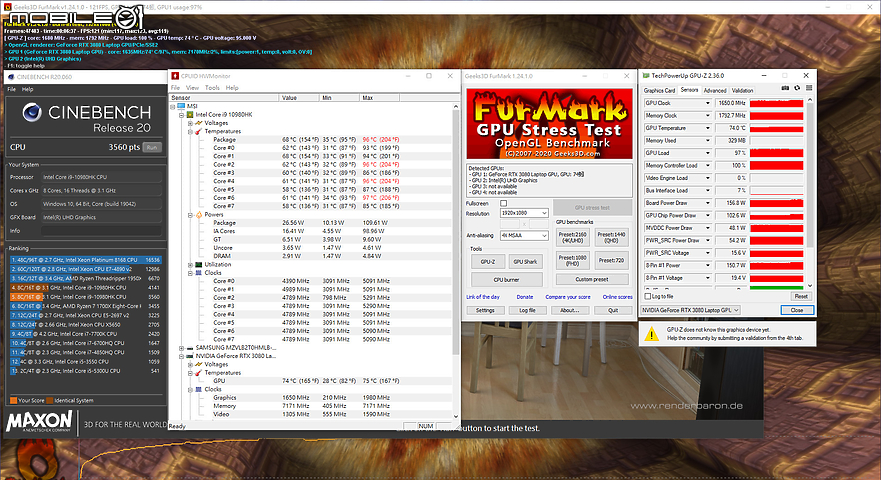Click the Cinebench sphere logo
The height and width of the screenshot is (480, 881).
coord(30,116)
